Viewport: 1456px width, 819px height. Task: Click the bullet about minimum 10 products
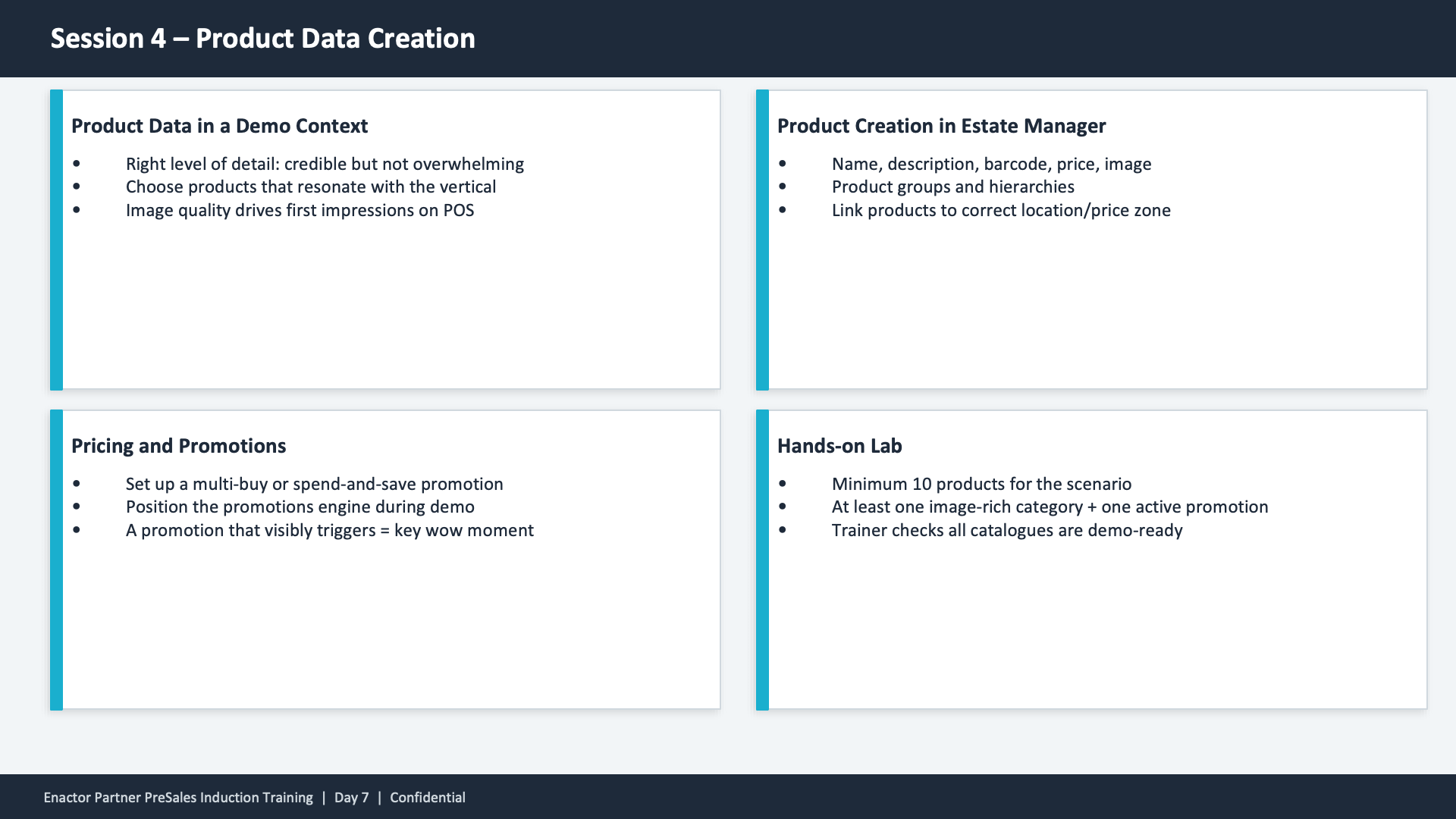click(982, 484)
